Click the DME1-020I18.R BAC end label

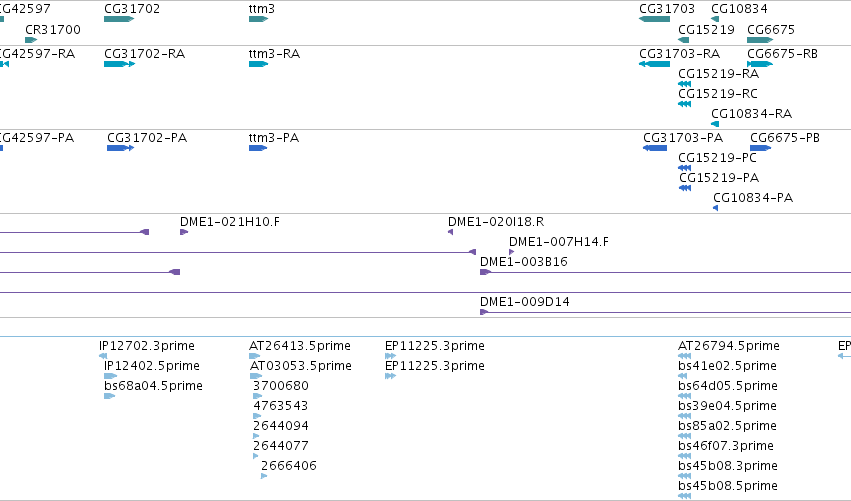tap(496, 222)
